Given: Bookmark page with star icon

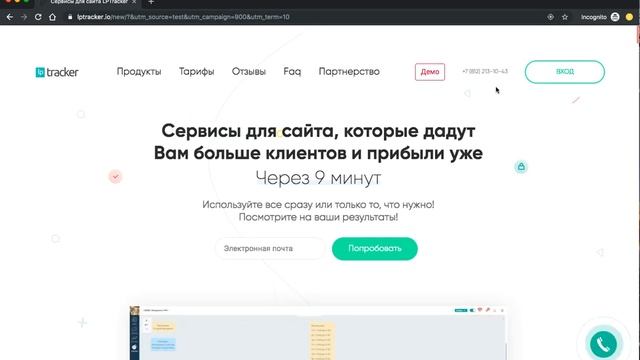Looking at the screenshot, I should coord(565,17).
